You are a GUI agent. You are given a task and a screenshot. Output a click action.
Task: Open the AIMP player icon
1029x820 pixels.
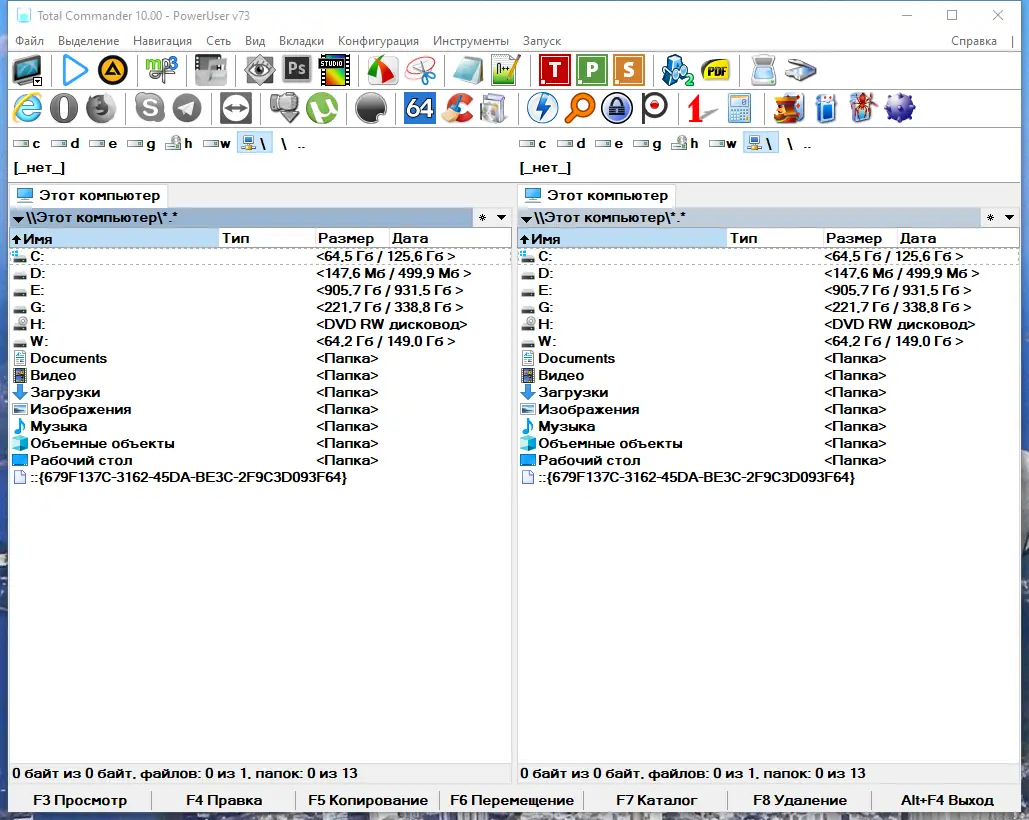[113, 70]
